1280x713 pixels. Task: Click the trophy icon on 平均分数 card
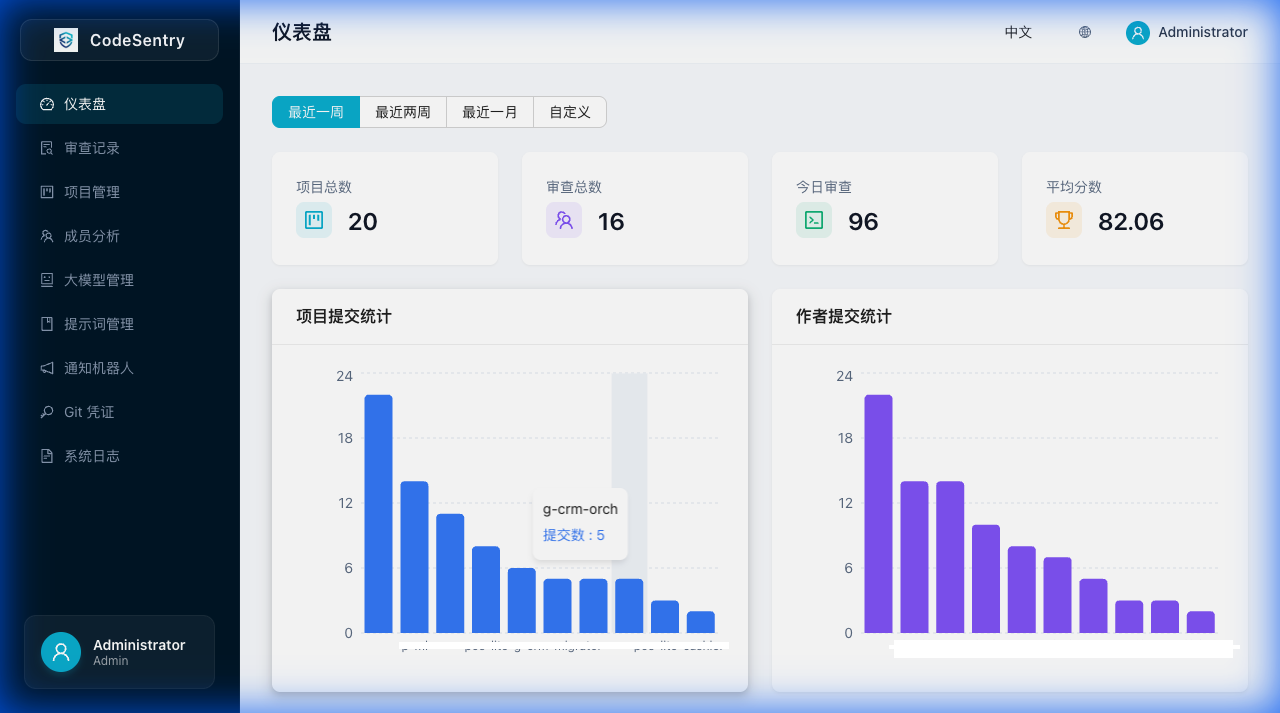1063,220
